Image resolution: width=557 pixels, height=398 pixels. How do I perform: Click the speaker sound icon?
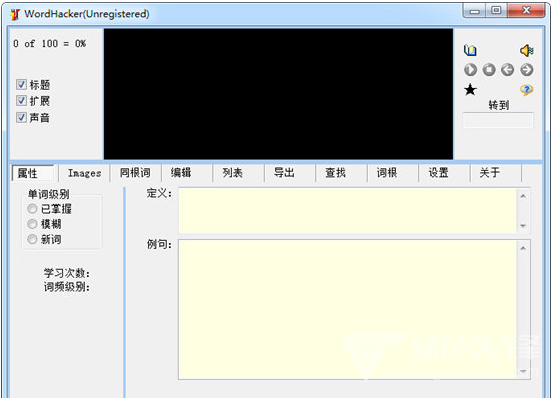[x=527, y=50]
